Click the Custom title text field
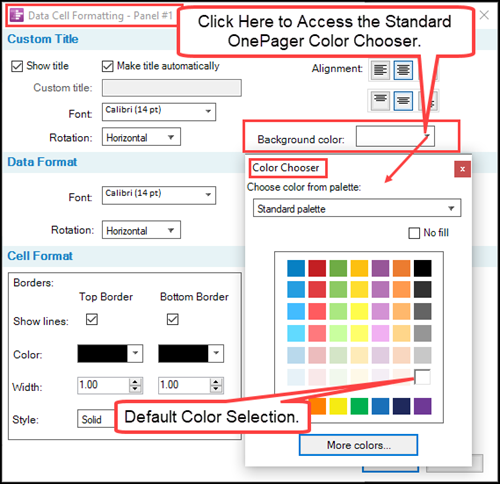Viewport: 500px width, 484px height. point(172,88)
